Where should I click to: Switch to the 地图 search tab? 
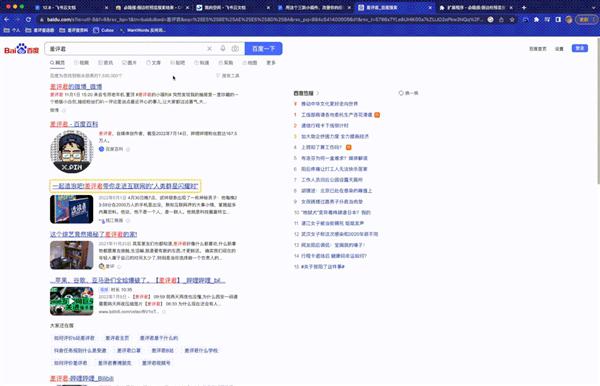pyautogui.click(x=249, y=62)
